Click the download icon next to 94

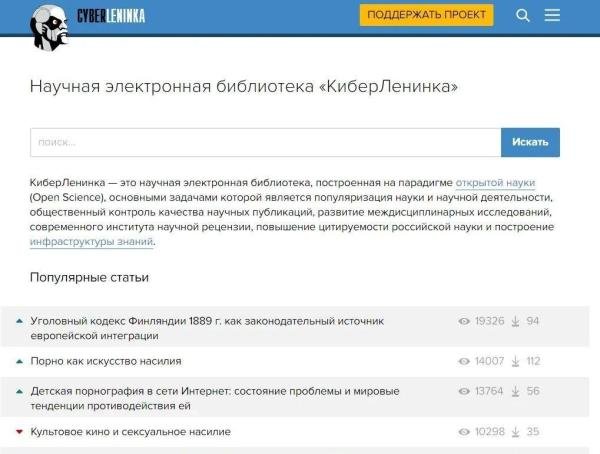515,321
